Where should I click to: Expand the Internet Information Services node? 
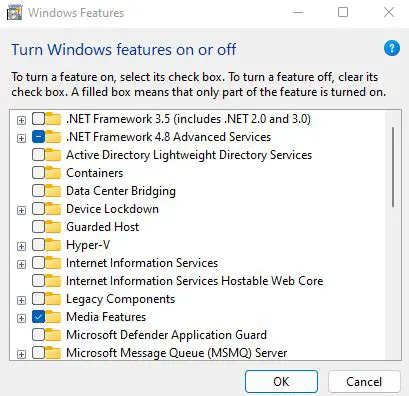click(x=21, y=264)
